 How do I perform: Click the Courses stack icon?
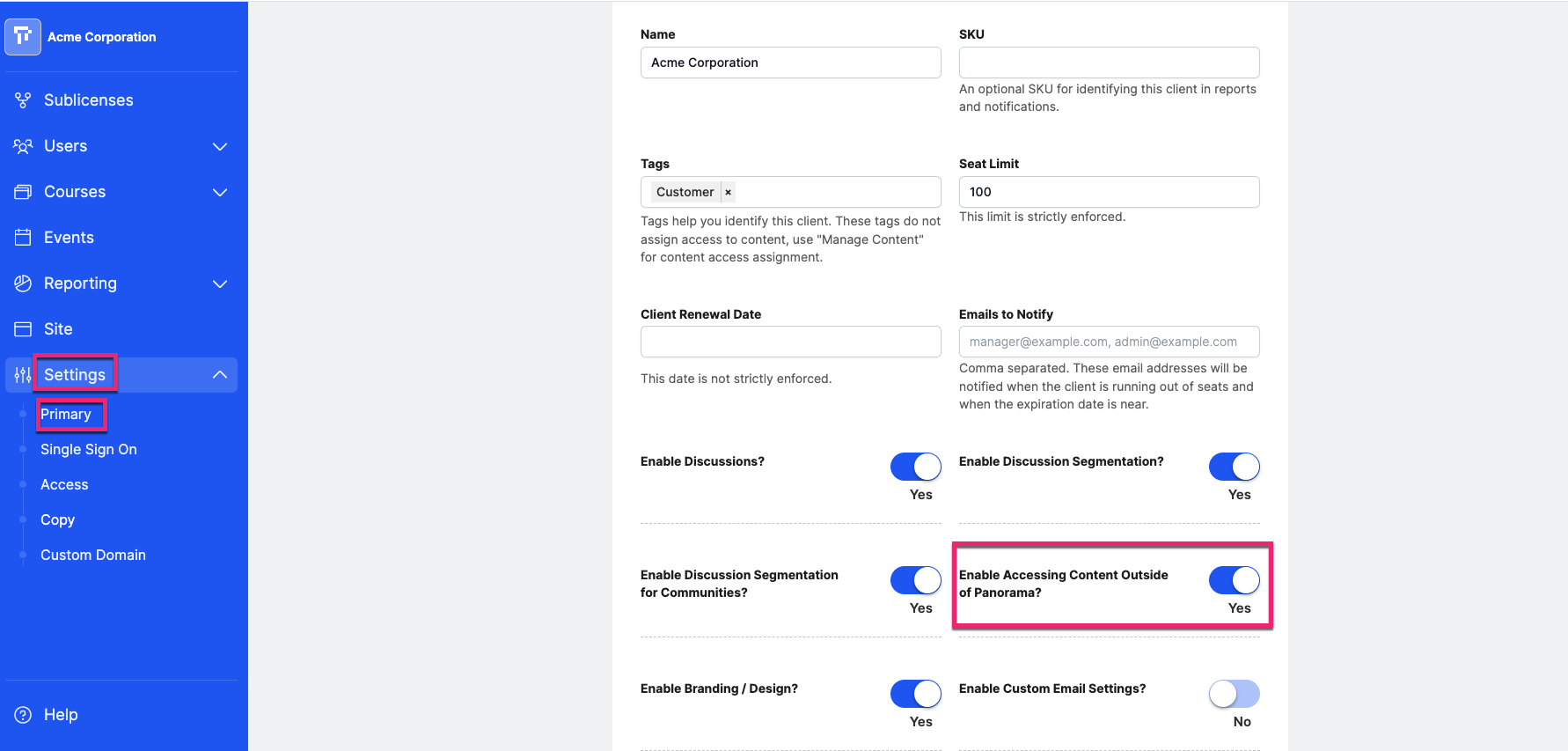23,192
